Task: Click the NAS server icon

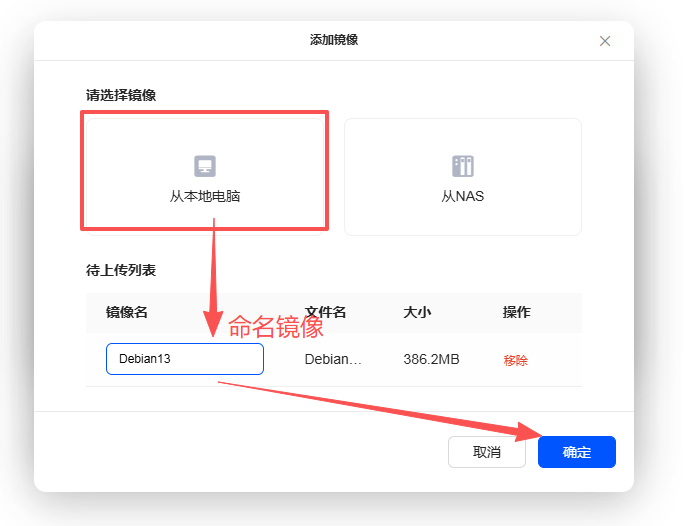Action: 462,166
